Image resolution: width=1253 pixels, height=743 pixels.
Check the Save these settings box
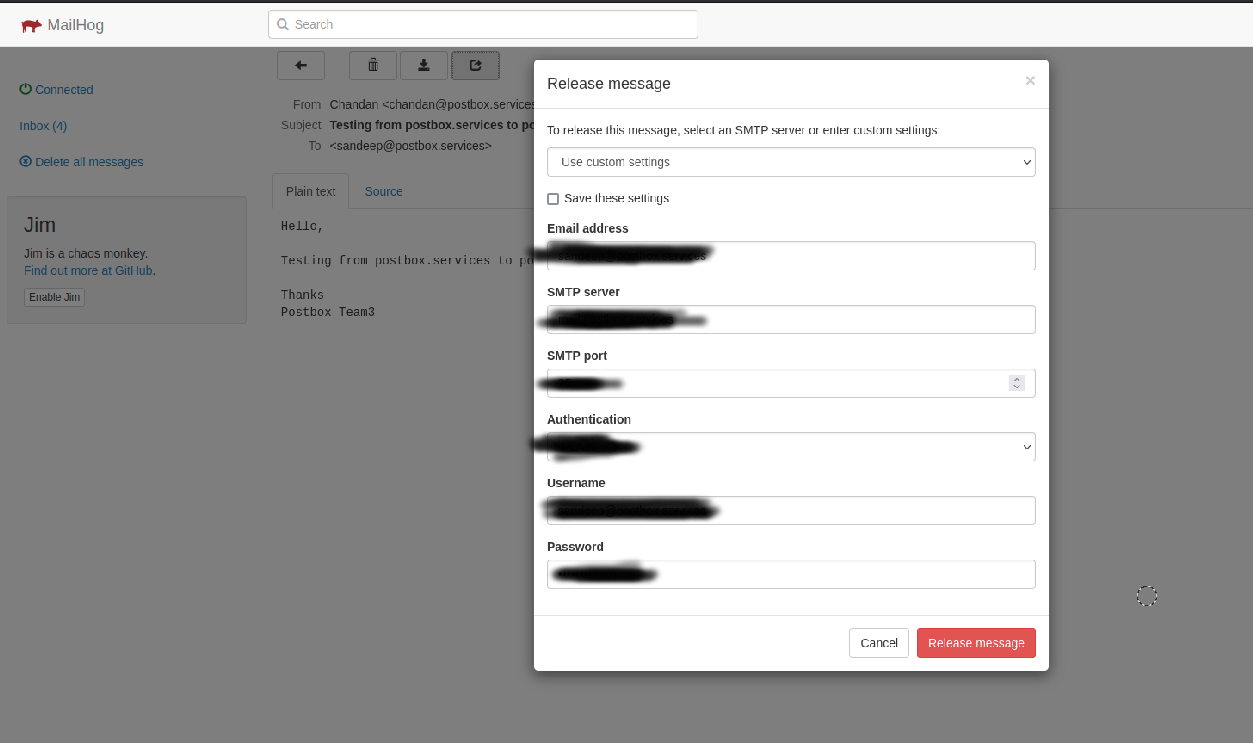pos(553,198)
